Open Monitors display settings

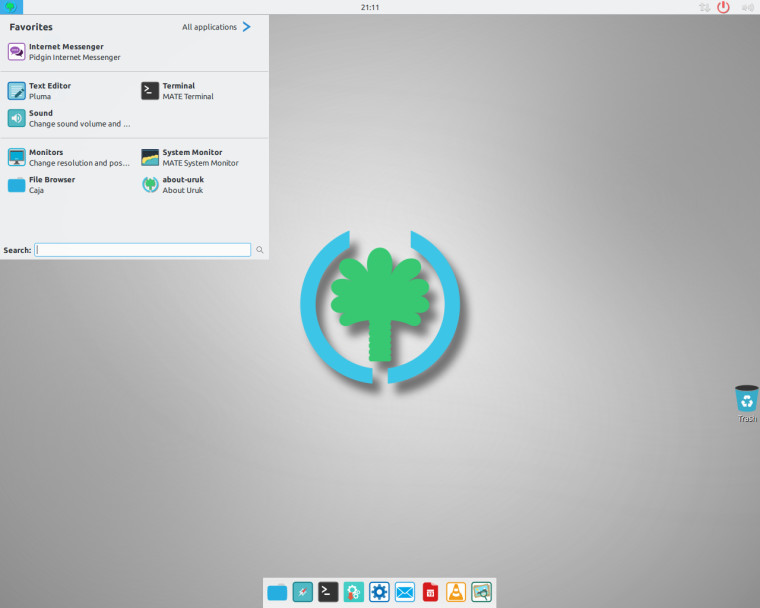69,158
